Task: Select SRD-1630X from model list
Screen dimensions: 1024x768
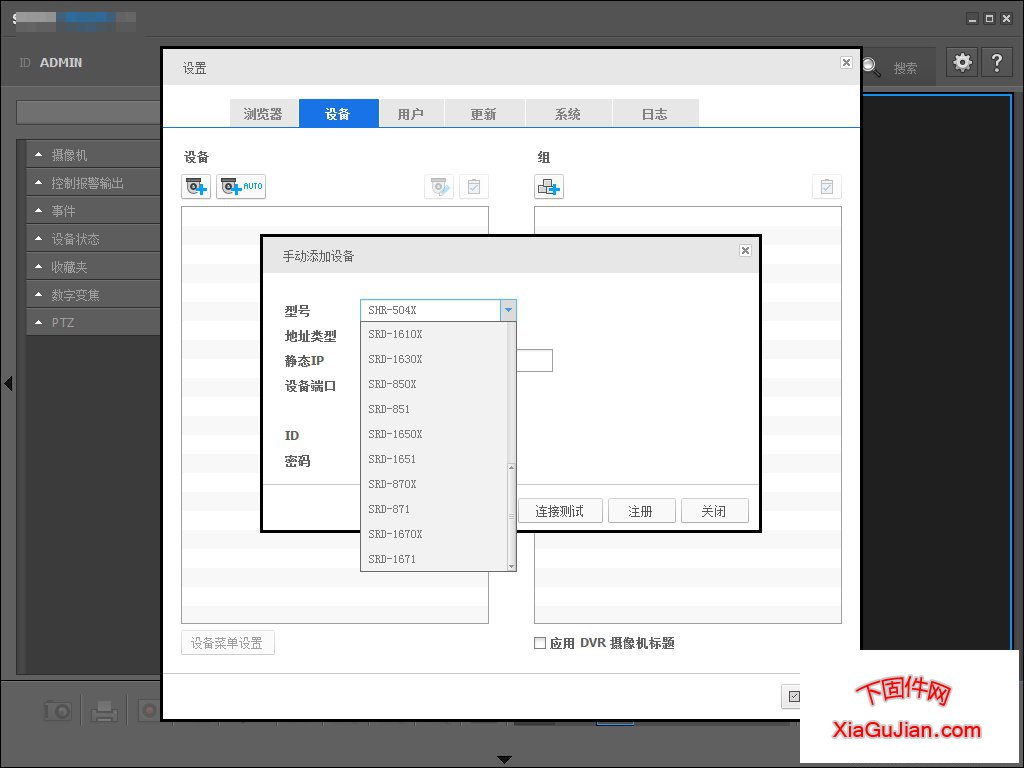Action: (x=434, y=359)
